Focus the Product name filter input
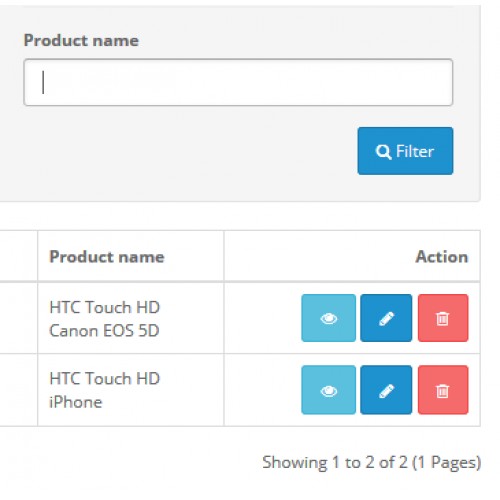Viewport: 500px width, 500px height. (x=238, y=82)
